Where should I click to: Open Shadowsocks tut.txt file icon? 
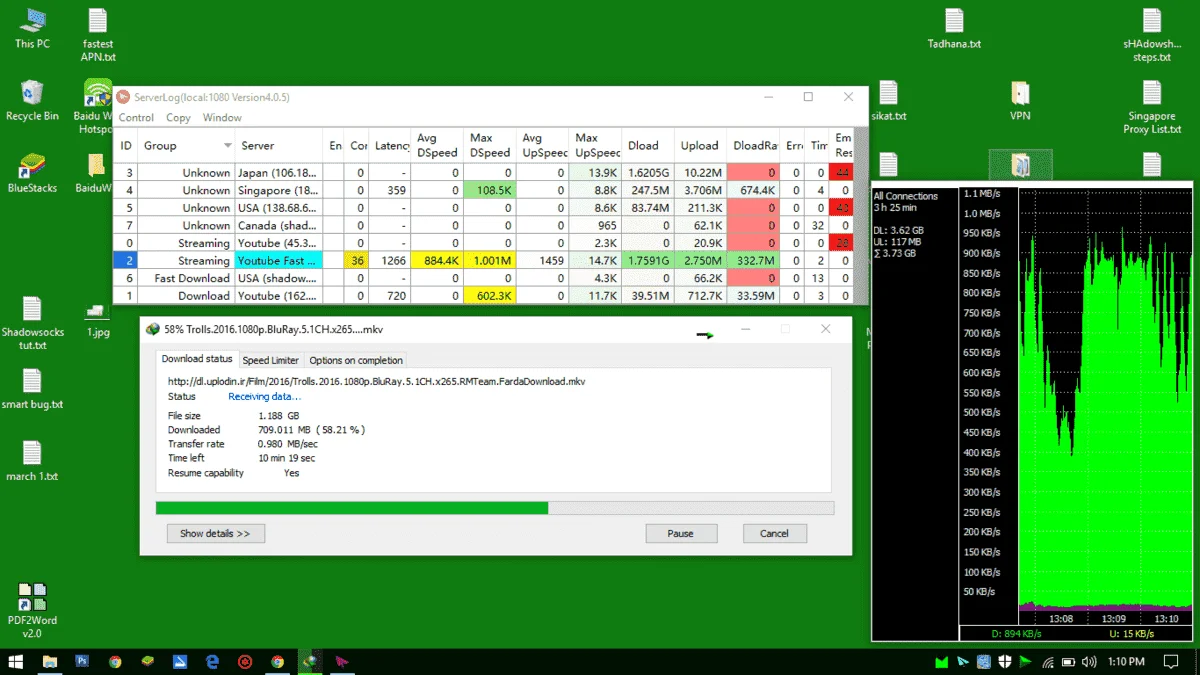pos(32,323)
